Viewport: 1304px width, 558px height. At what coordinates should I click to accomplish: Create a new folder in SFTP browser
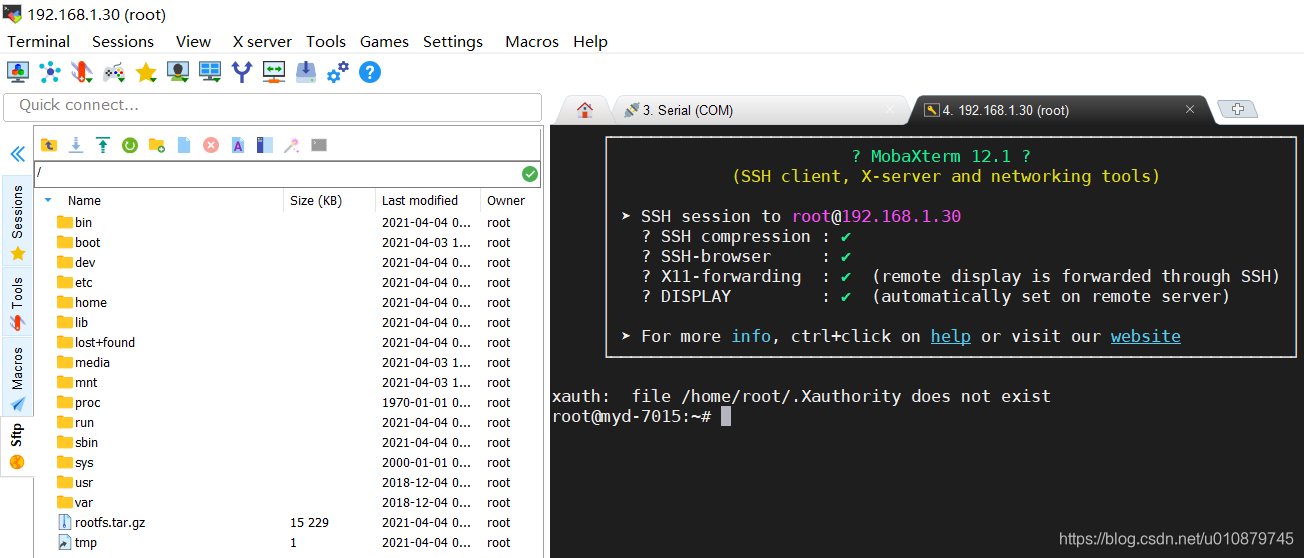pos(157,145)
